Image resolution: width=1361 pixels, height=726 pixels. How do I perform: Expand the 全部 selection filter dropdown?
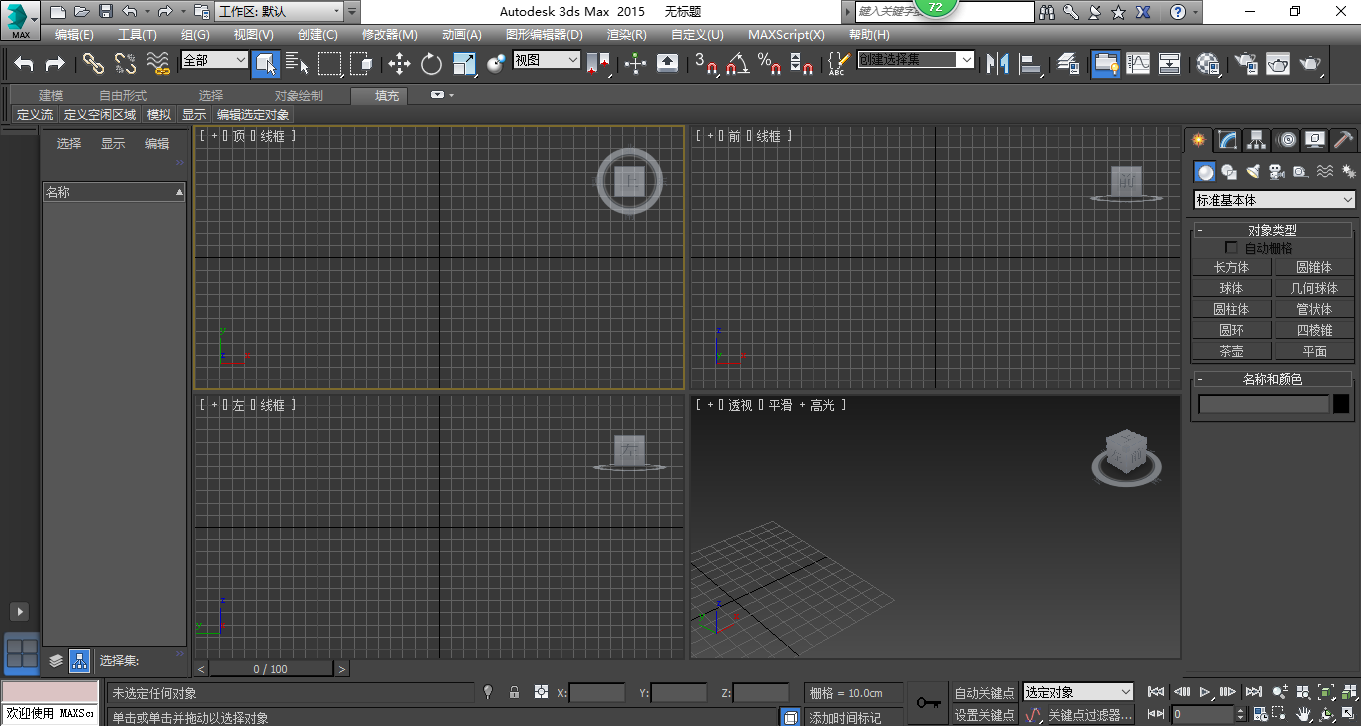coord(214,60)
